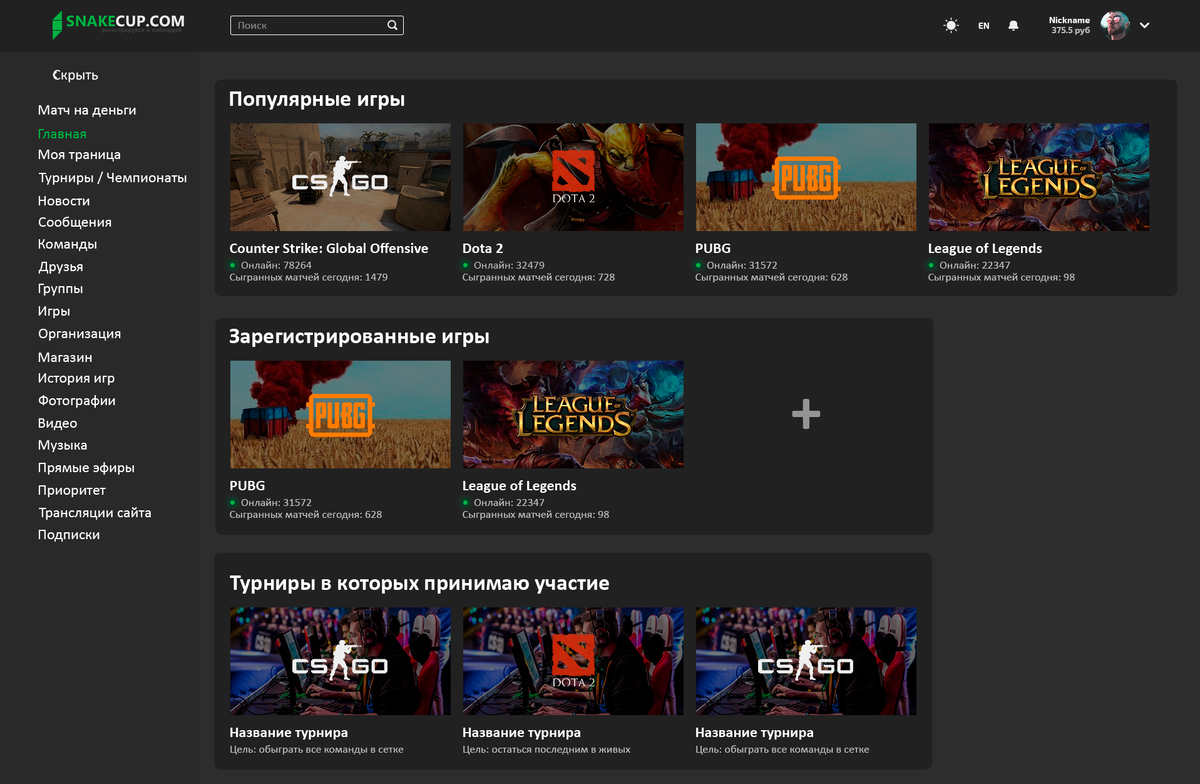The width and height of the screenshot is (1200, 784).
Task: Open Новости in the sidebar
Action: click(64, 200)
